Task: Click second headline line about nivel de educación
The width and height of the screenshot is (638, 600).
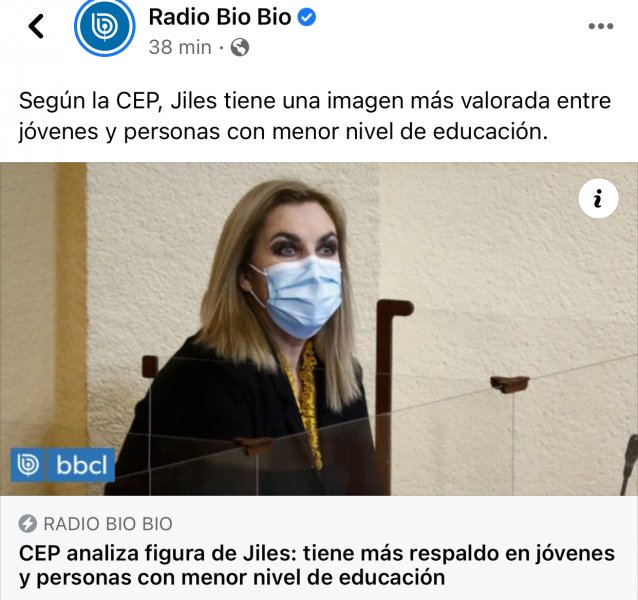Action: pyautogui.click(x=232, y=578)
